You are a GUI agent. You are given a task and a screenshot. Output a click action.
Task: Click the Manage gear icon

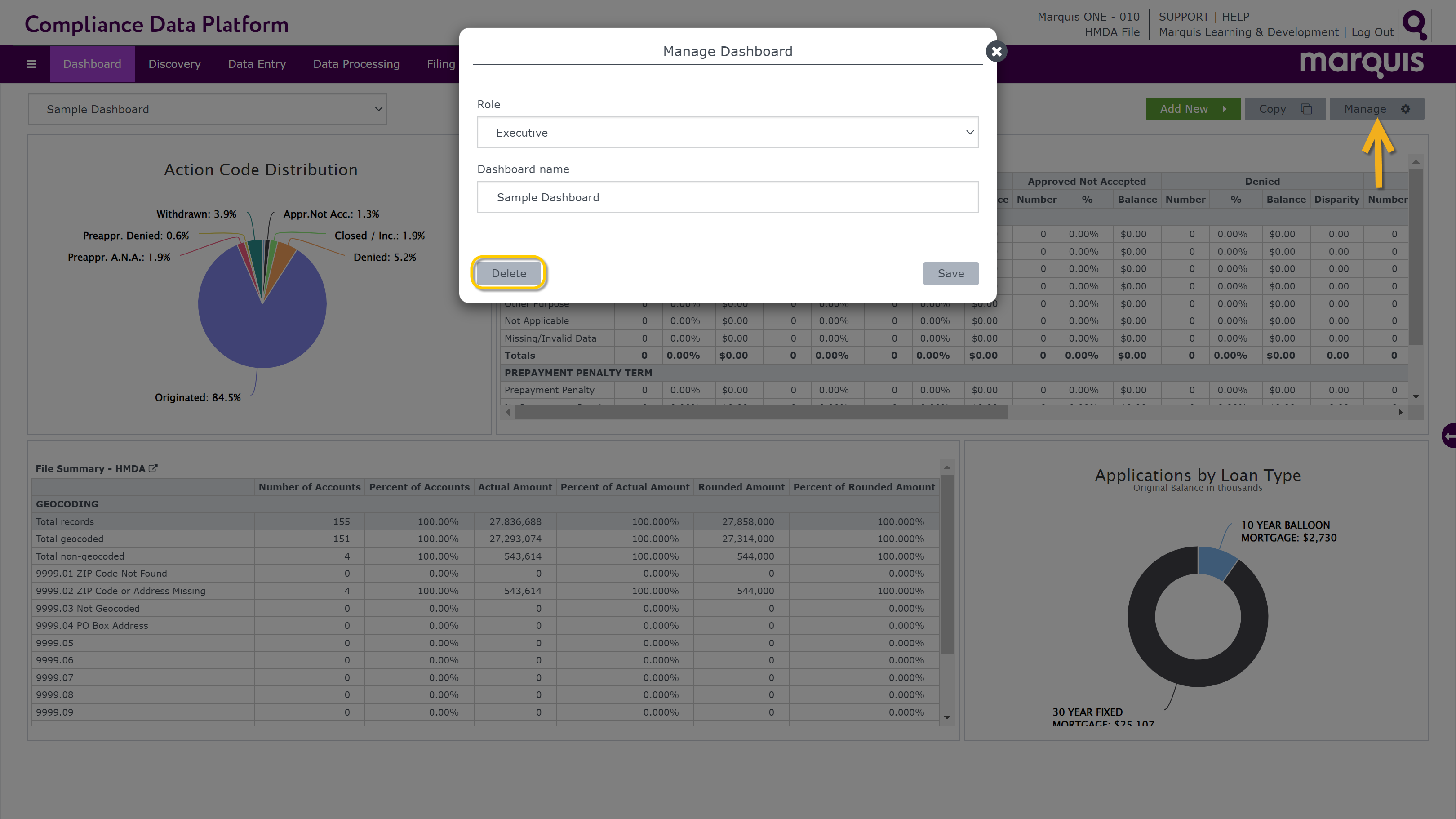coord(1406,109)
